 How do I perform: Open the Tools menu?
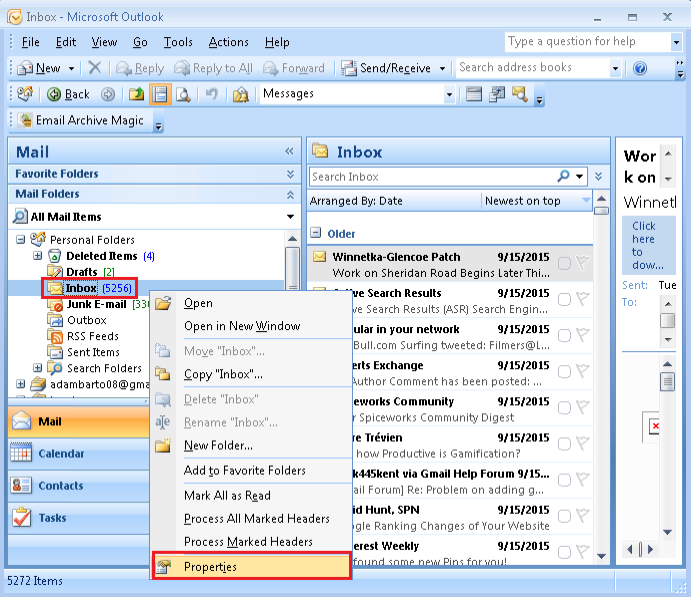pos(178,42)
